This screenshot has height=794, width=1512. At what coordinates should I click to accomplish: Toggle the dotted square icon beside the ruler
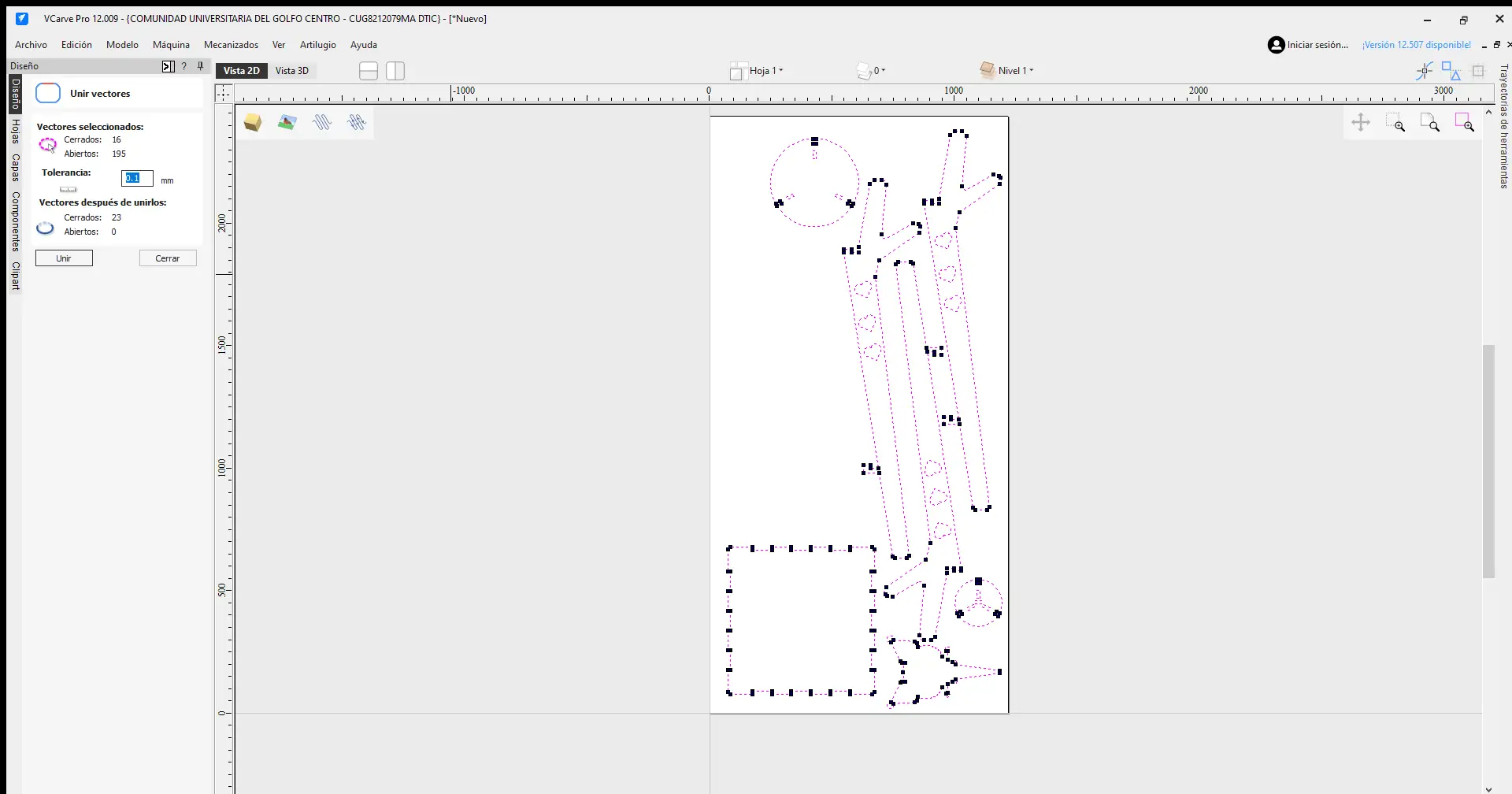pos(1478,71)
